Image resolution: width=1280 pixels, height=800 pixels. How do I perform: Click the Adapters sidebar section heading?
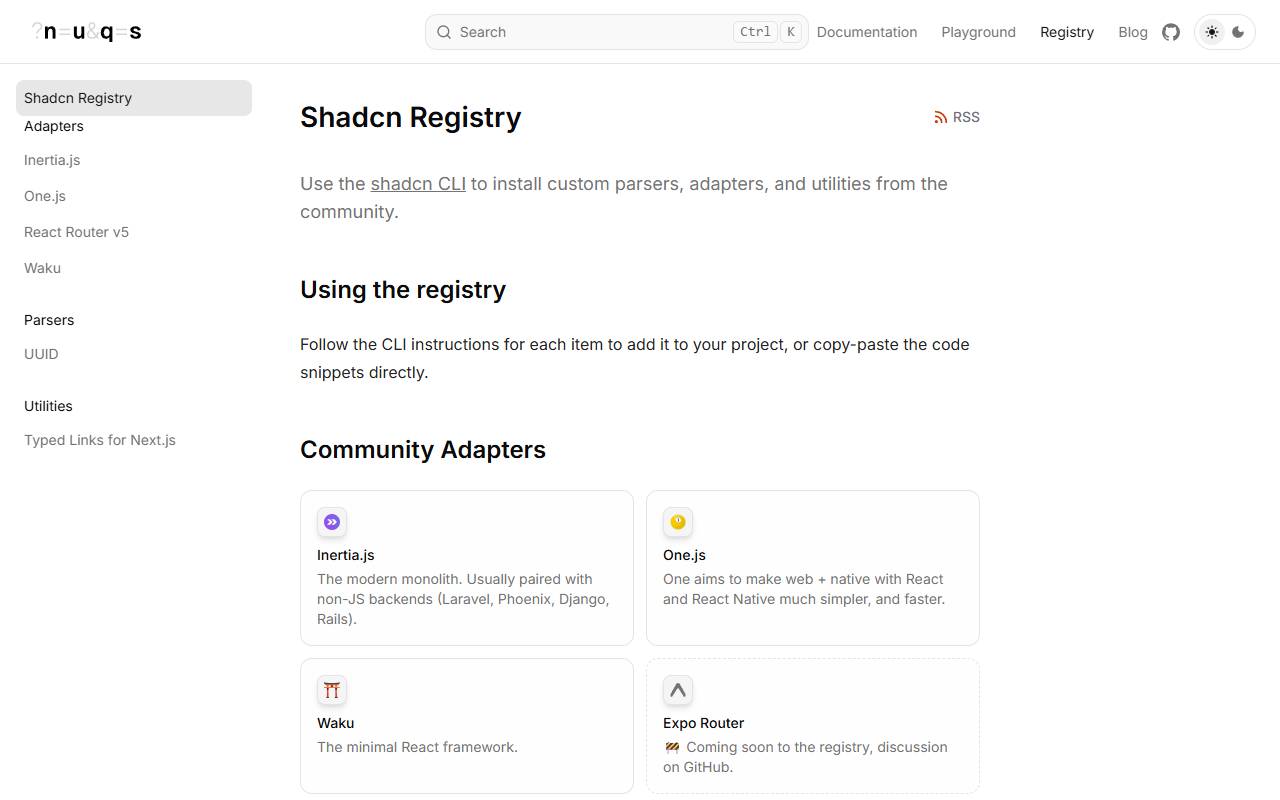click(x=54, y=126)
